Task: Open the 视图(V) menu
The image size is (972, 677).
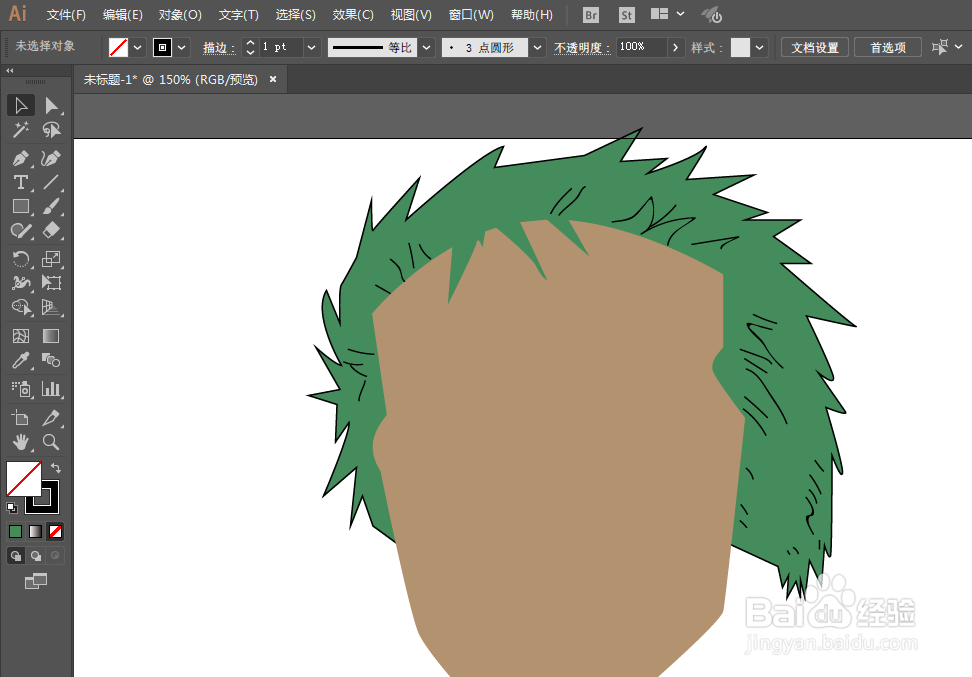Action: [x=410, y=14]
